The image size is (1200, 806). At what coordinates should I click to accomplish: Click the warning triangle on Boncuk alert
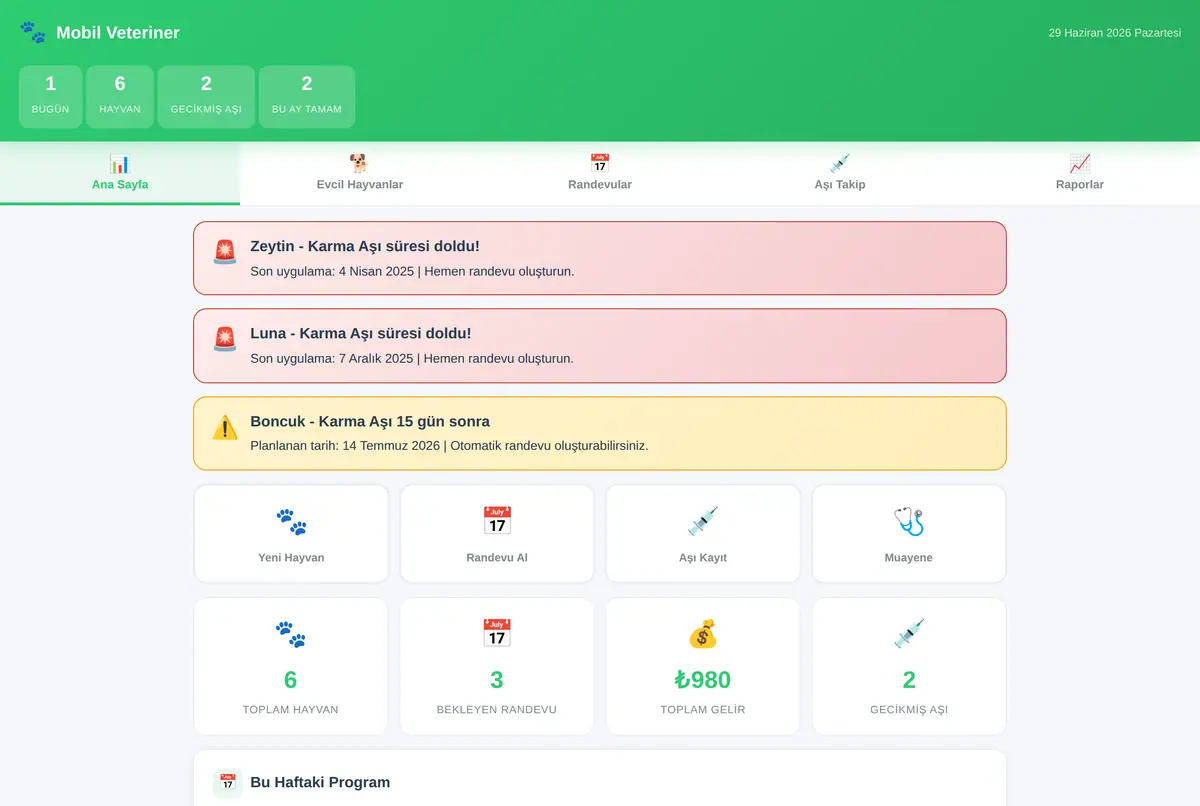pyautogui.click(x=225, y=427)
